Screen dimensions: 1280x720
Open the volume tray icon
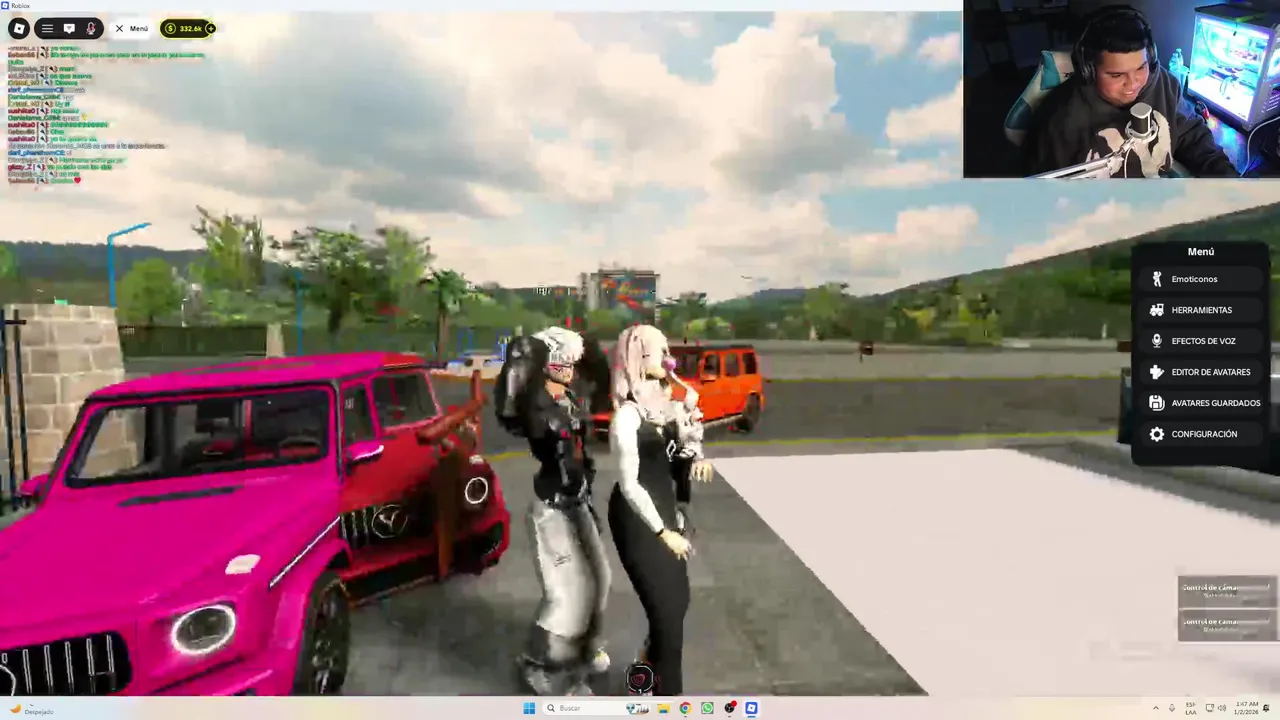[1222, 708]
